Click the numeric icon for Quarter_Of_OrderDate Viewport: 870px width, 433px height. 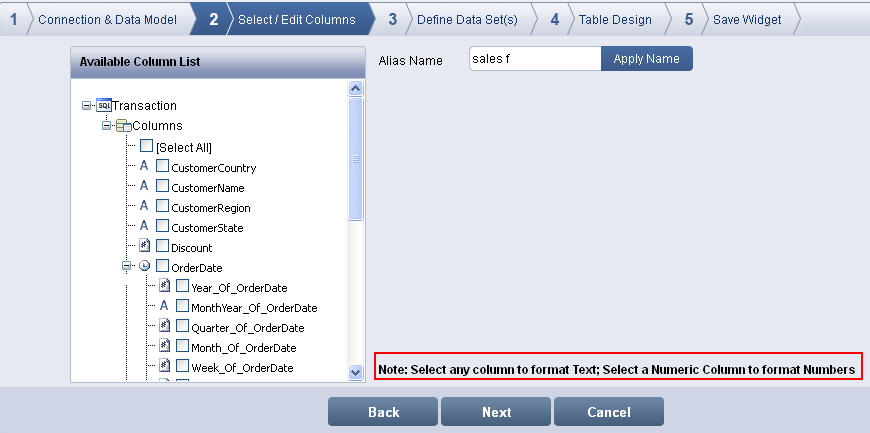[x=164, y=327]
